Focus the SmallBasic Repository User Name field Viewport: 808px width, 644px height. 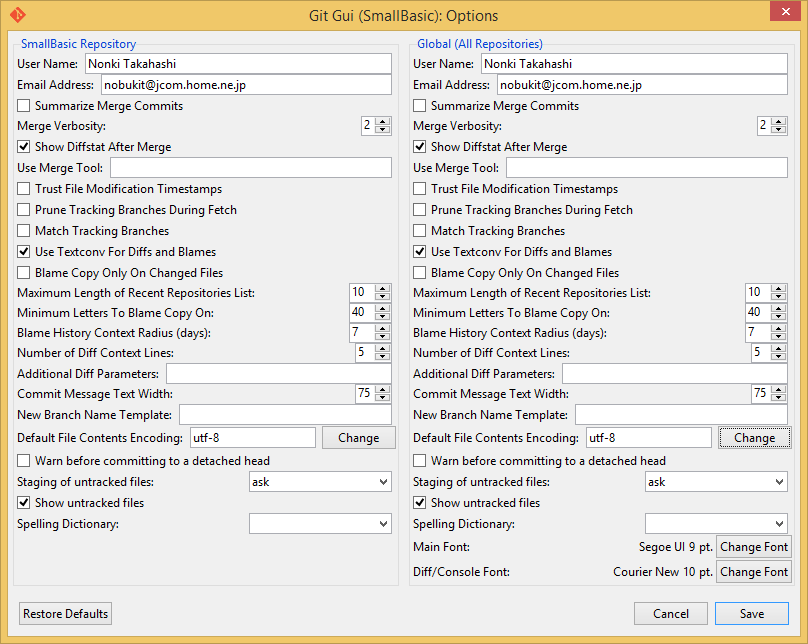click(238, 64)
